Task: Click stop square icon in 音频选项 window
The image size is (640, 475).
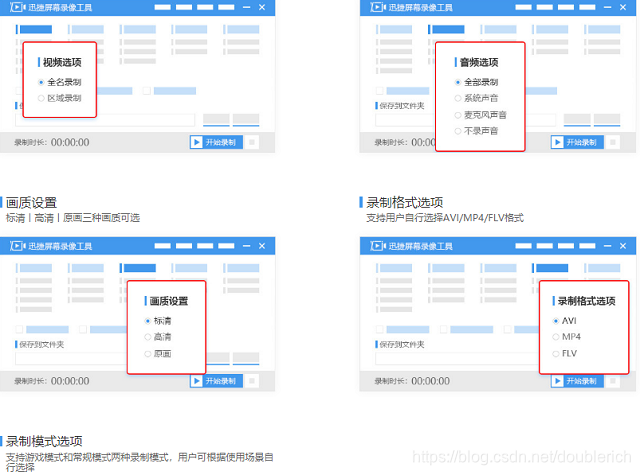Action: (x=613, y=142)
